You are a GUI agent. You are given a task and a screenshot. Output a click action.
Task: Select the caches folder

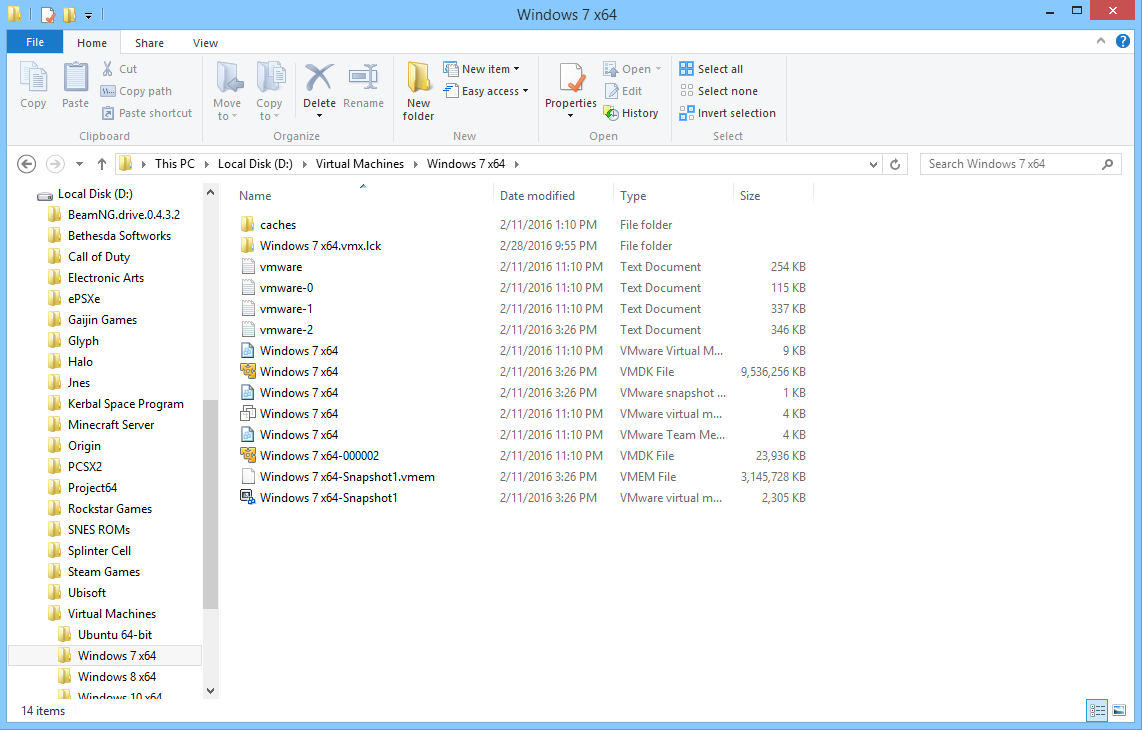pos(522,224)
